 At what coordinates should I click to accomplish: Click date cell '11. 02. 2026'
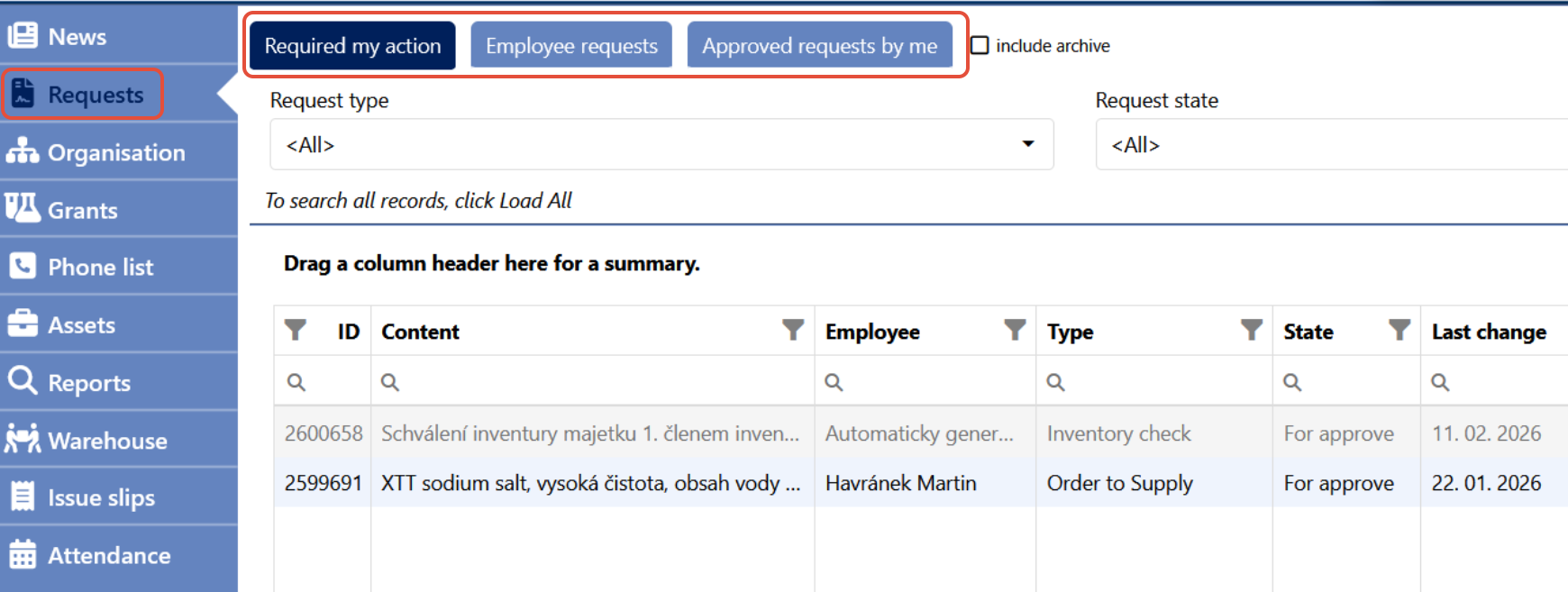tap(1487, 433)
